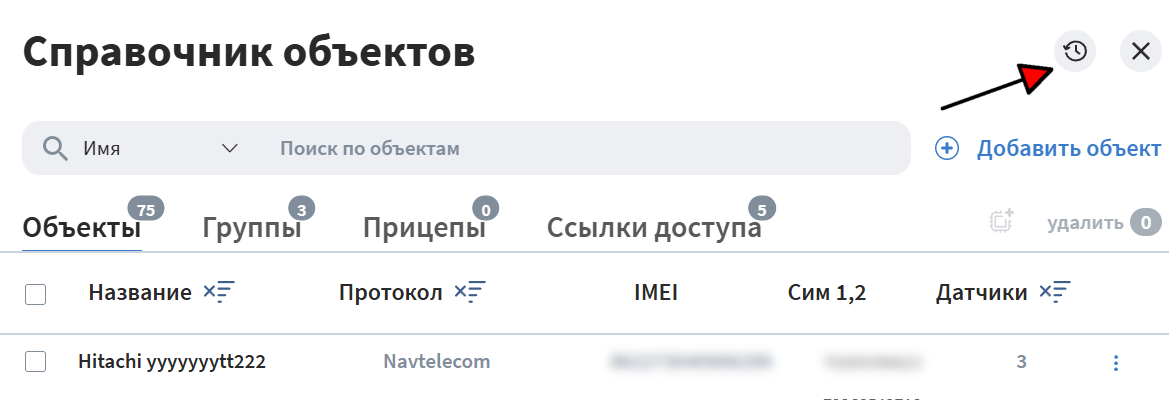Click the chevron beside Имя
Viewport: 1169px width, 400px height.
click(x=230, y=148)
